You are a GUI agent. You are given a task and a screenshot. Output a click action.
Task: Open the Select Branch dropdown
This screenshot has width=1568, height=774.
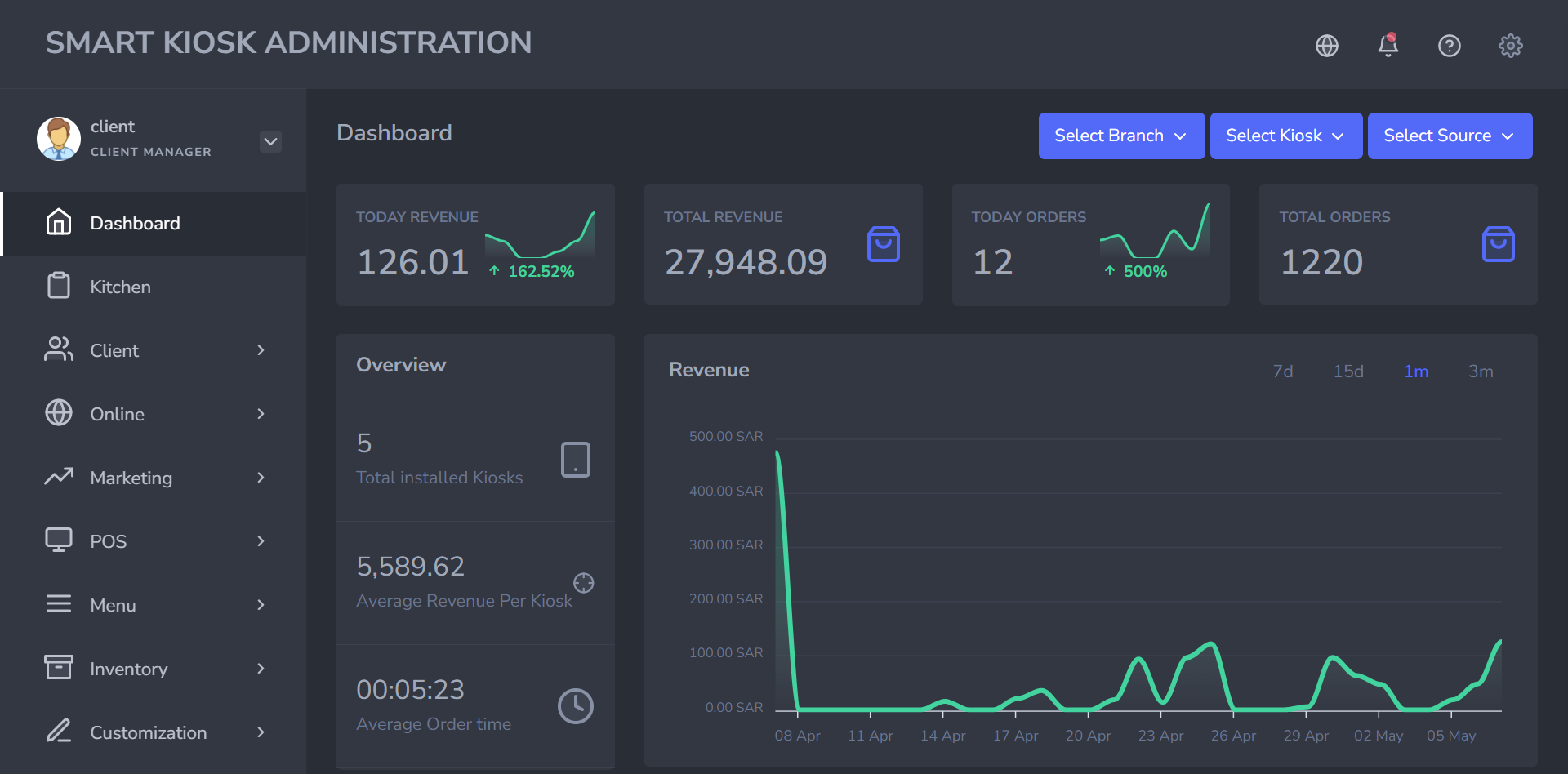(1121, 136)
